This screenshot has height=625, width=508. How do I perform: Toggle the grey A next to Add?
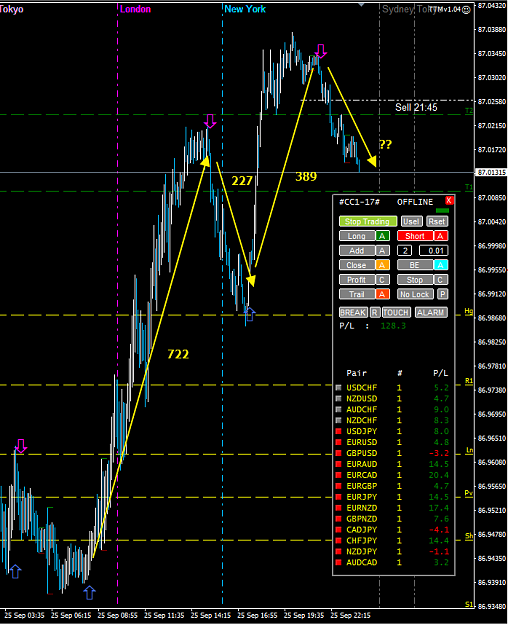click(x=382, y=251)
